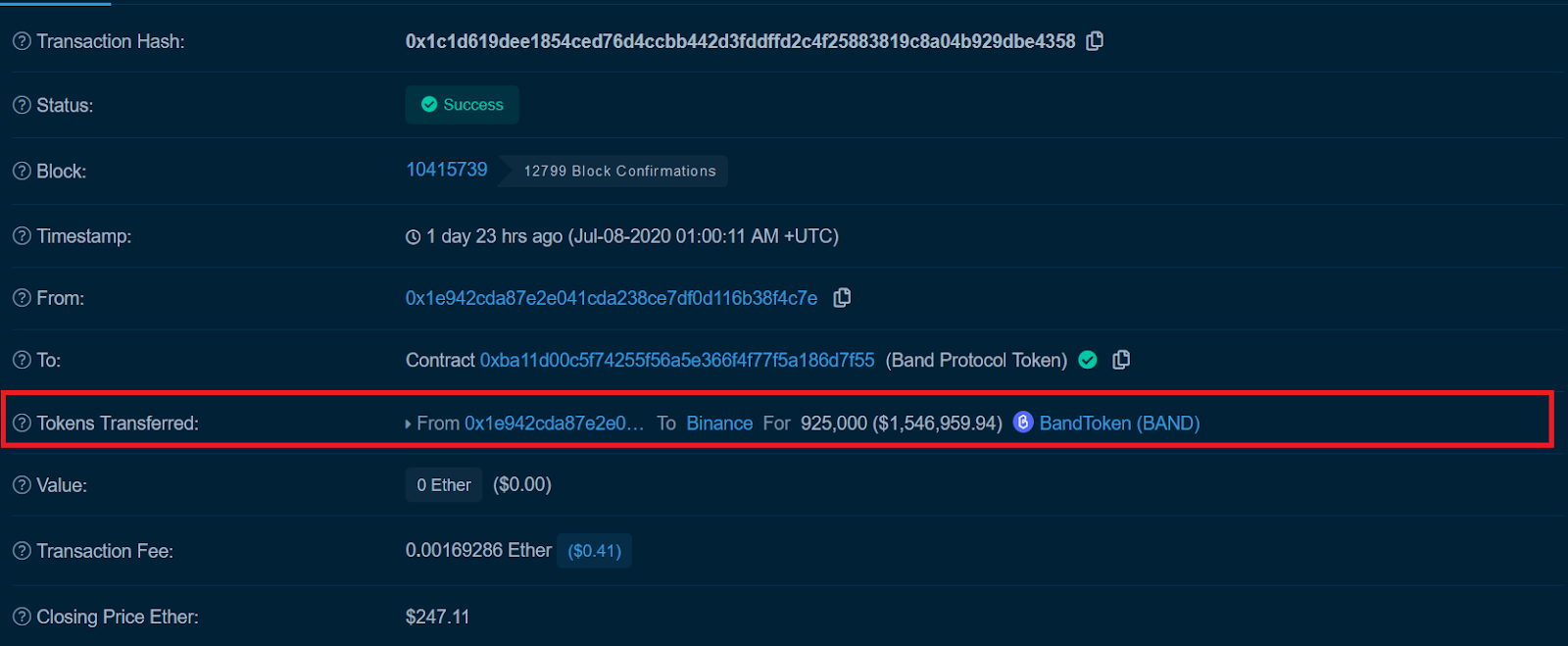Click help icon beside To
The image size is (1568, 646).
point(22,360)
